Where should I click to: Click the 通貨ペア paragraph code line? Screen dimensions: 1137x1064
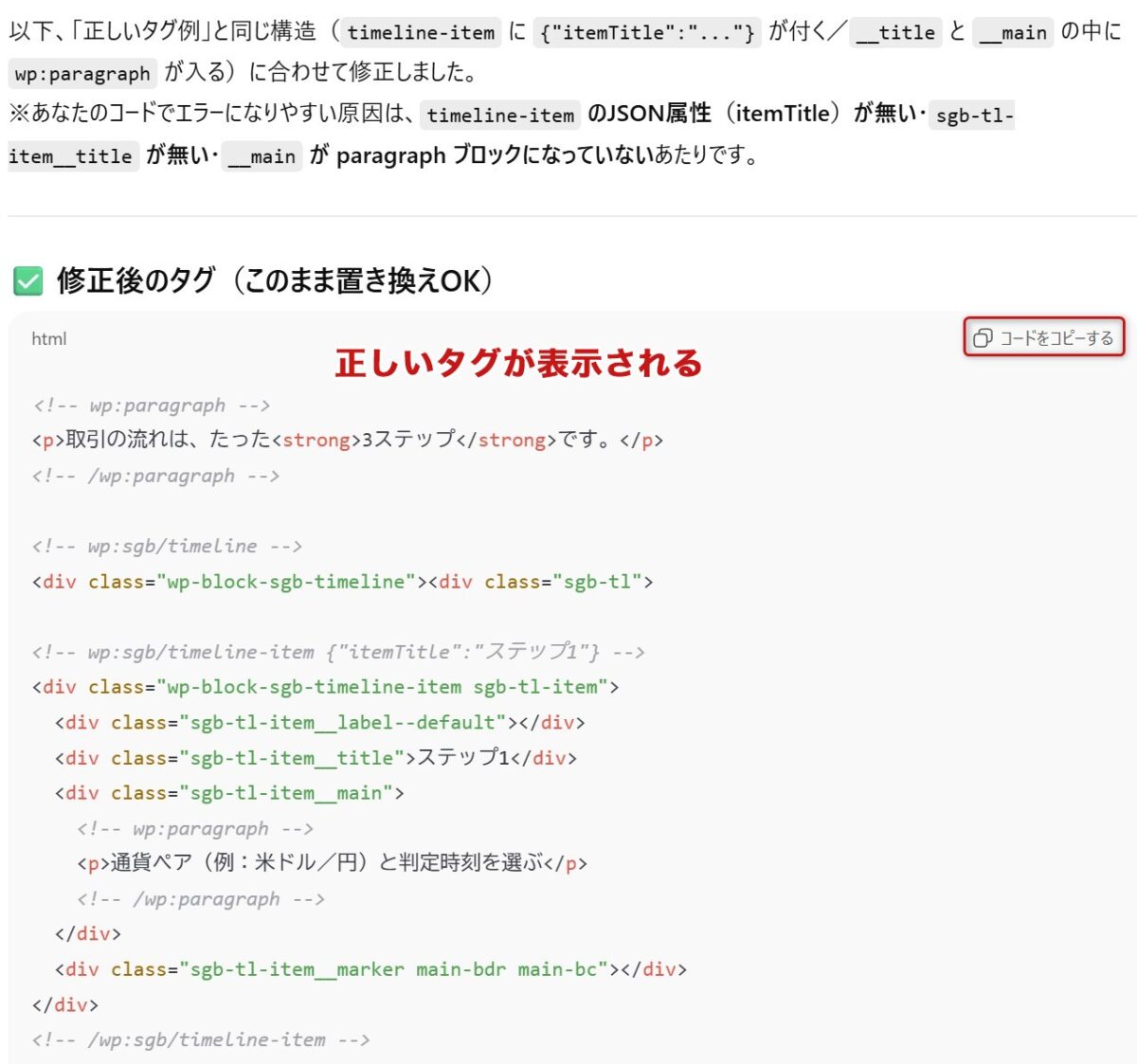(x=332, y=863)
